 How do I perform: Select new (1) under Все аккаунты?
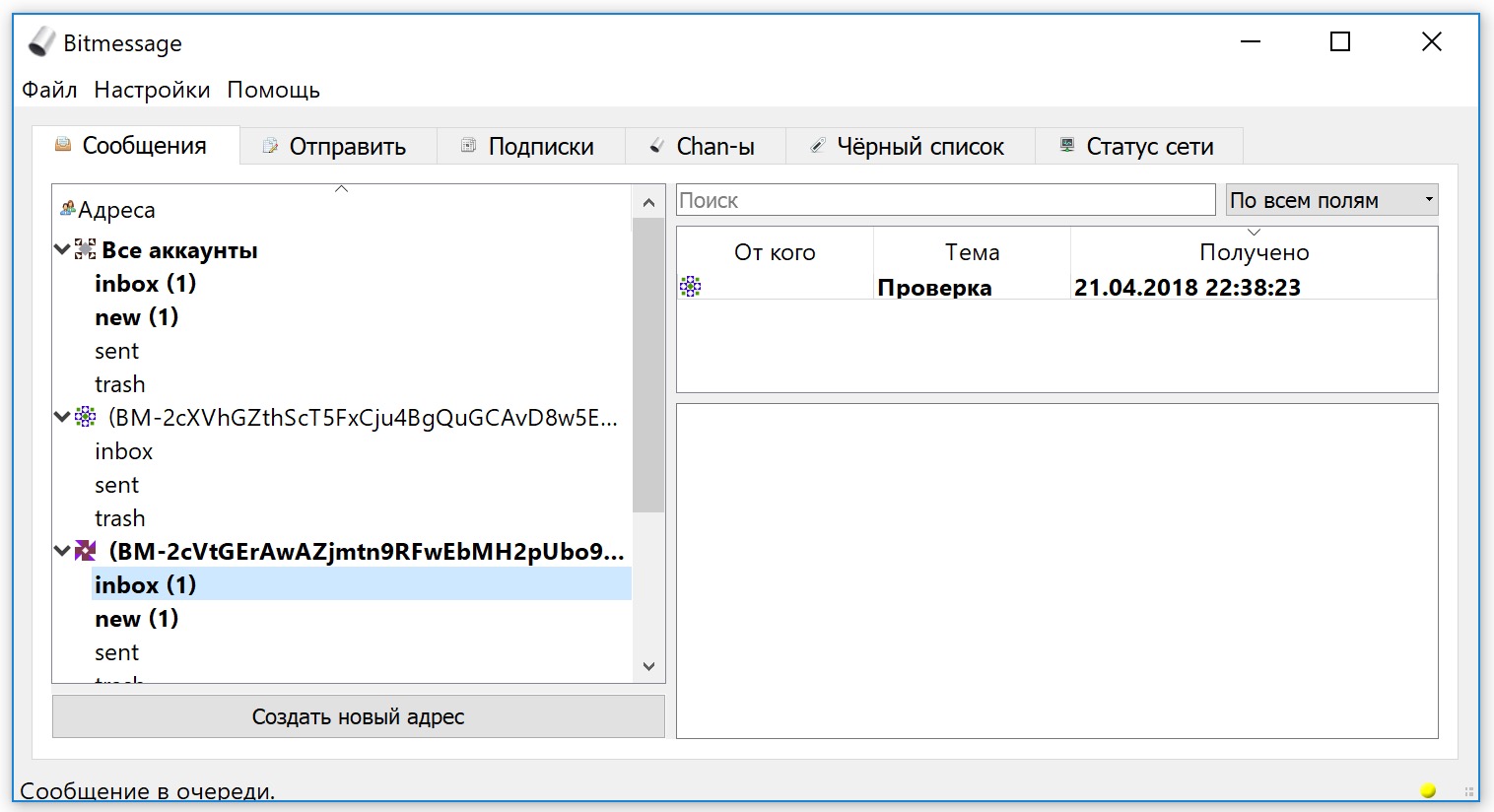pyautogui.click(x=137, y=317)
